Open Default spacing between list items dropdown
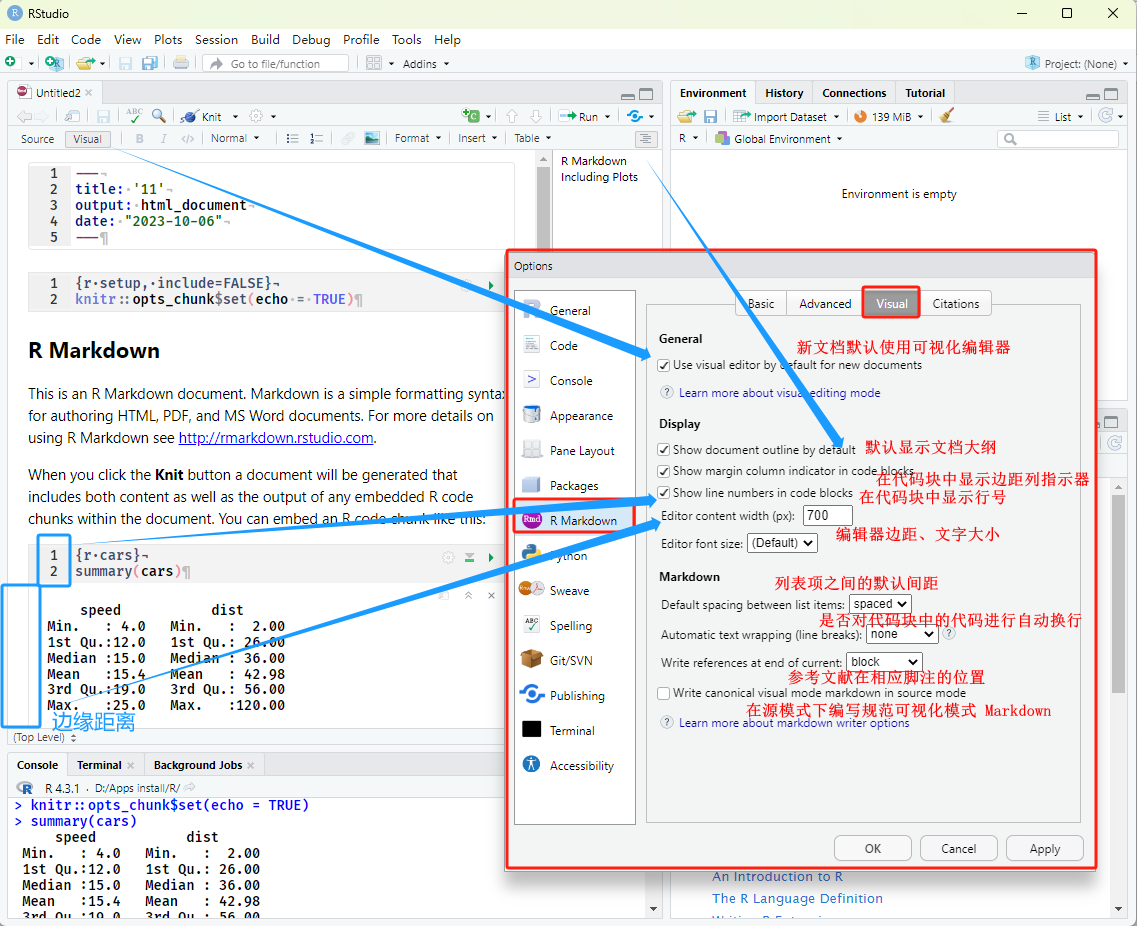 (880, 603)
